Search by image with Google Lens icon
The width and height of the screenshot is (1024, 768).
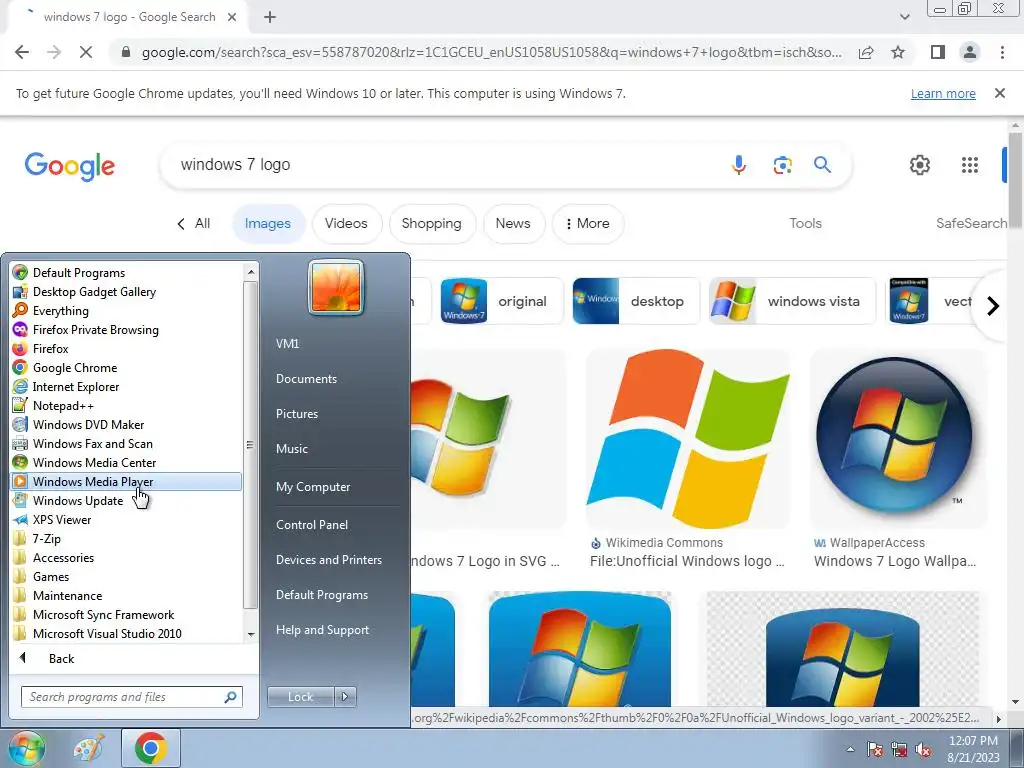pyautogui.click(x=782, y=165)
